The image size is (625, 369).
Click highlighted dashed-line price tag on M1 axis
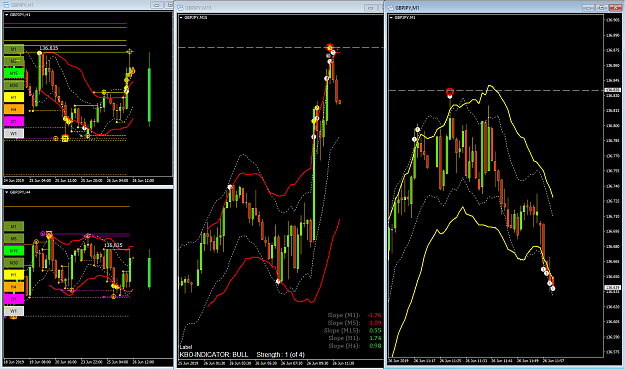613,90
